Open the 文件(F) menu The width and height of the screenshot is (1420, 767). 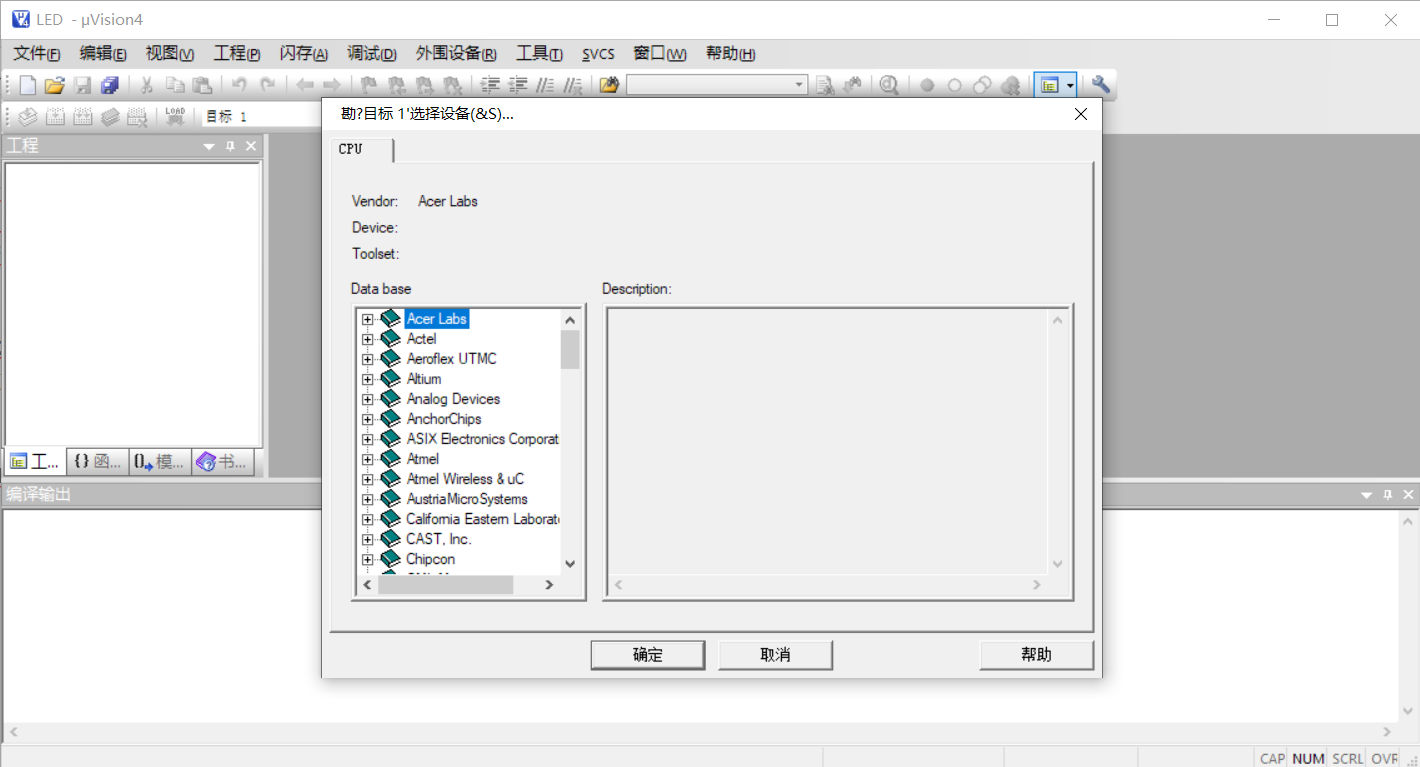click(x=37, y=54)
